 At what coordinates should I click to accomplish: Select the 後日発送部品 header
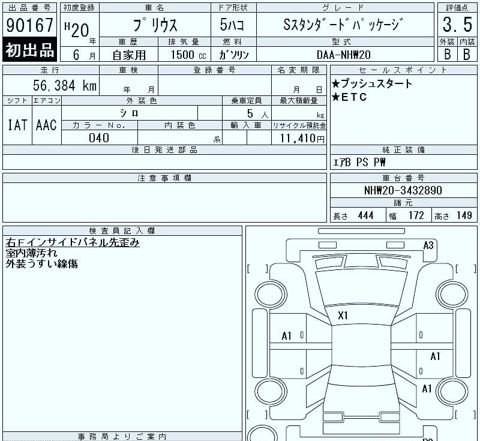point(165,150)
